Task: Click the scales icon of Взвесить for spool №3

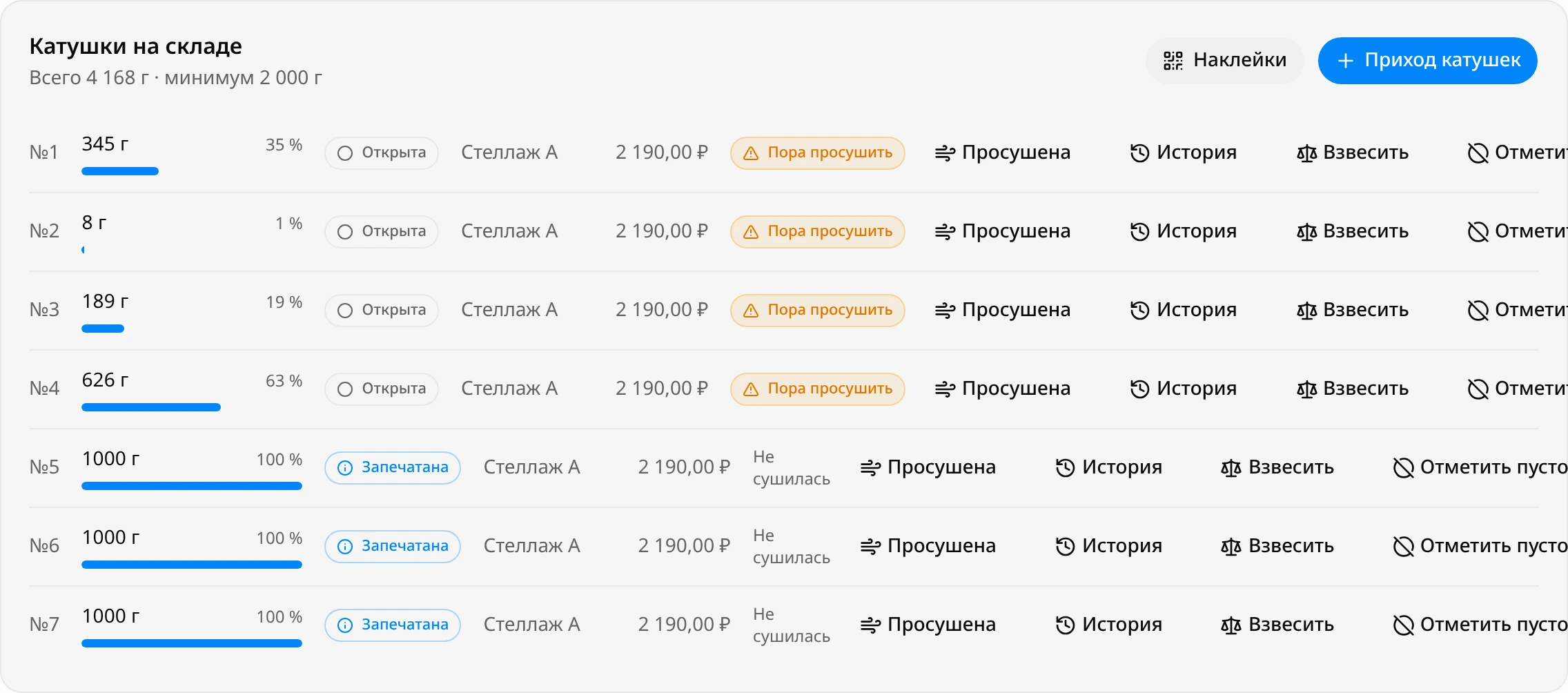Action: pyautogui.click(x=1306, y=311)
